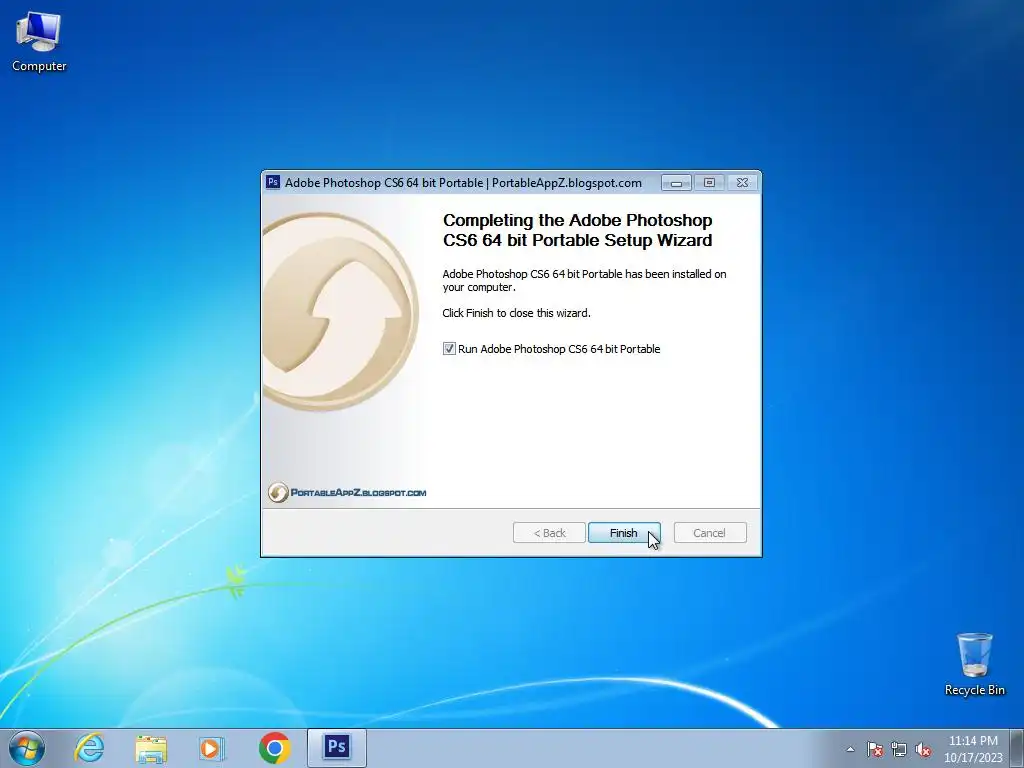Screen dimensions: 1024x768
Task: Open the Action Center flag icon
Action: click(x=874, y=749)
